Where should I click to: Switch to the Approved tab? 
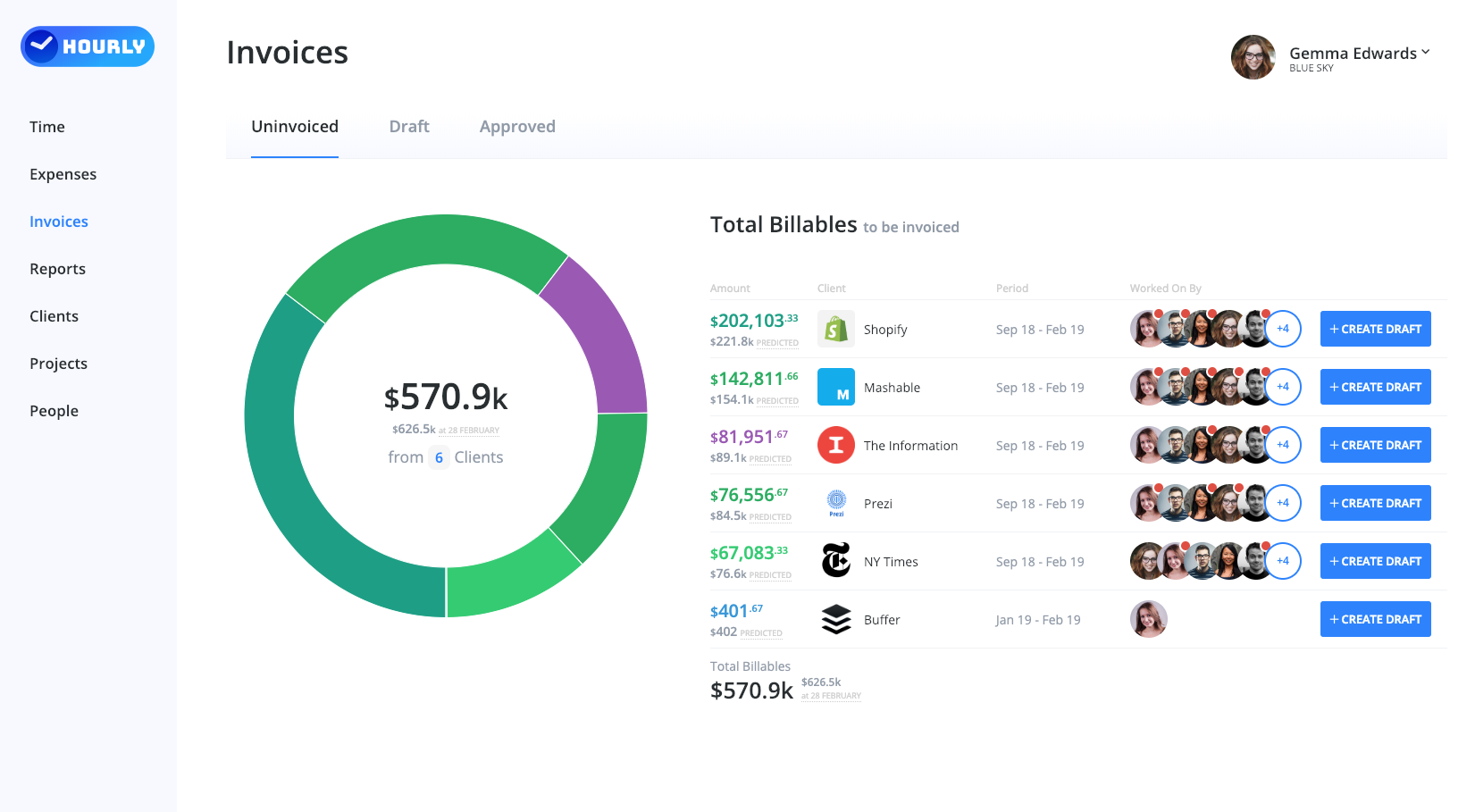coord(517,127)
